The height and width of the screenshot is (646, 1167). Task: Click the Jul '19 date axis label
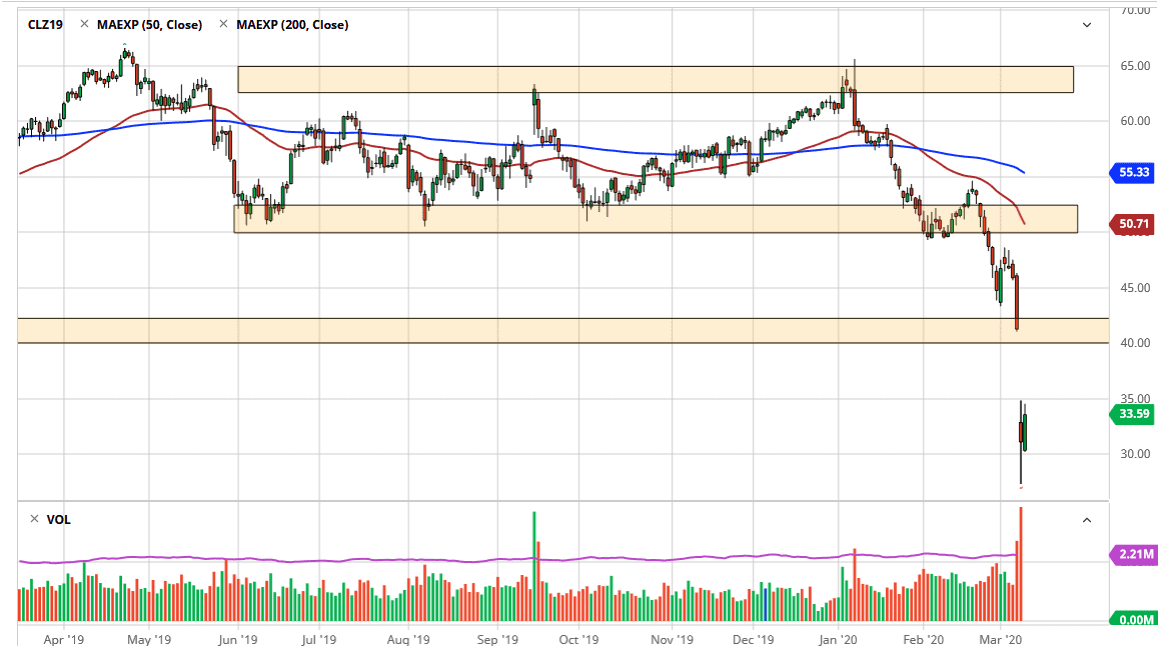pyautogui.click(x=319, y=639)
